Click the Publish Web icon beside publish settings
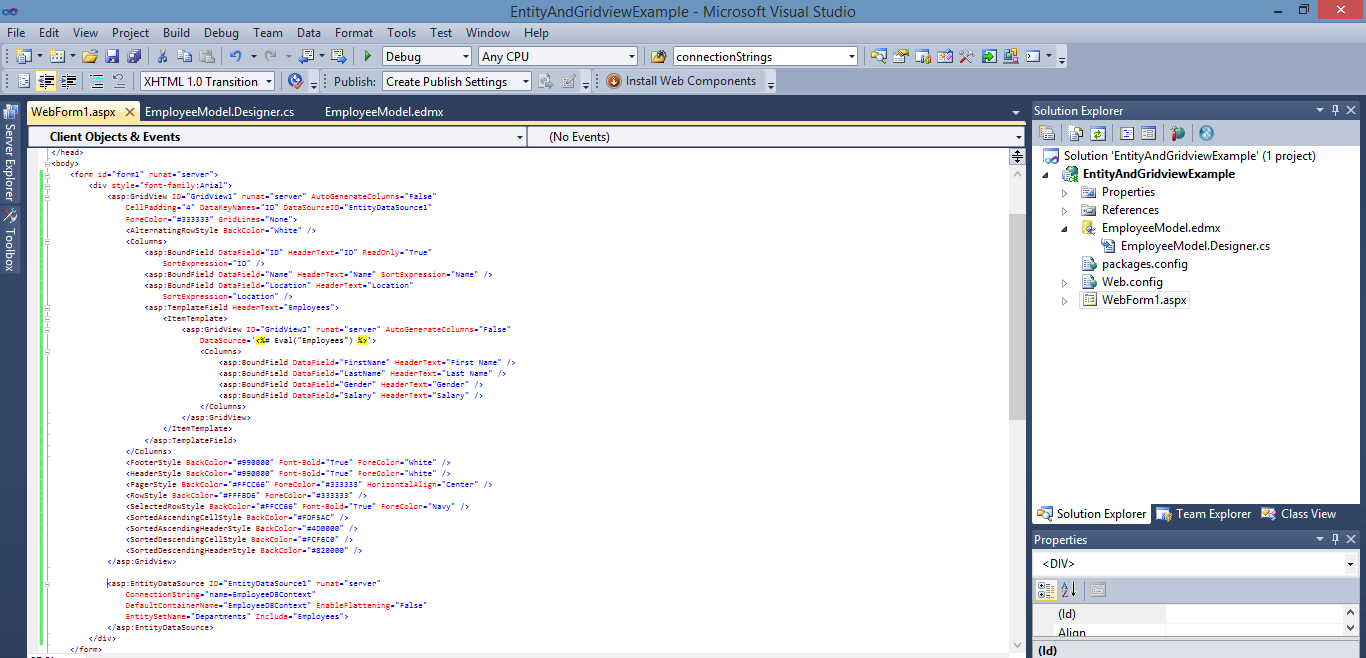 [x=545, y=81]
